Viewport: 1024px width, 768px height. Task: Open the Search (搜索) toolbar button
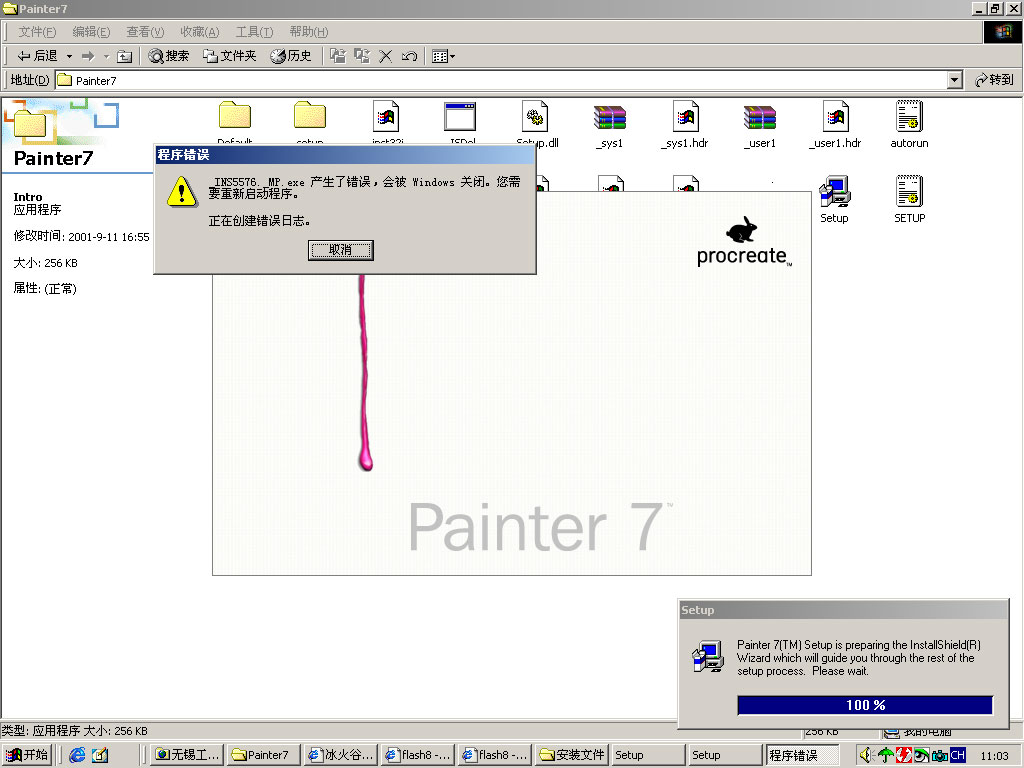(168, 56)
